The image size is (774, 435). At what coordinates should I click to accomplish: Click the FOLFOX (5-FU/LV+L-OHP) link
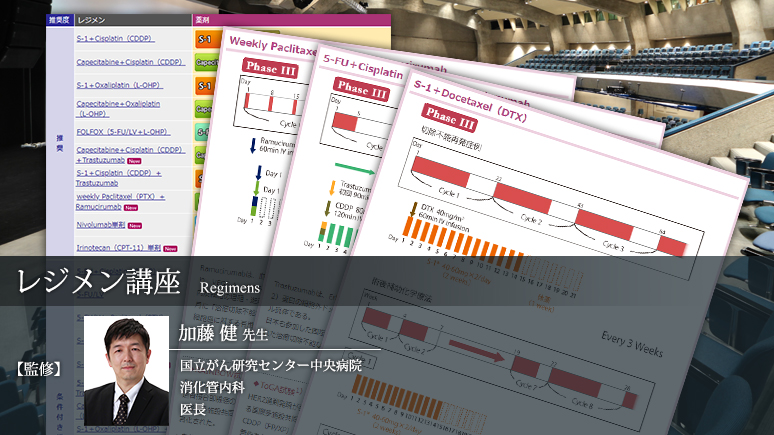(123, 132)
